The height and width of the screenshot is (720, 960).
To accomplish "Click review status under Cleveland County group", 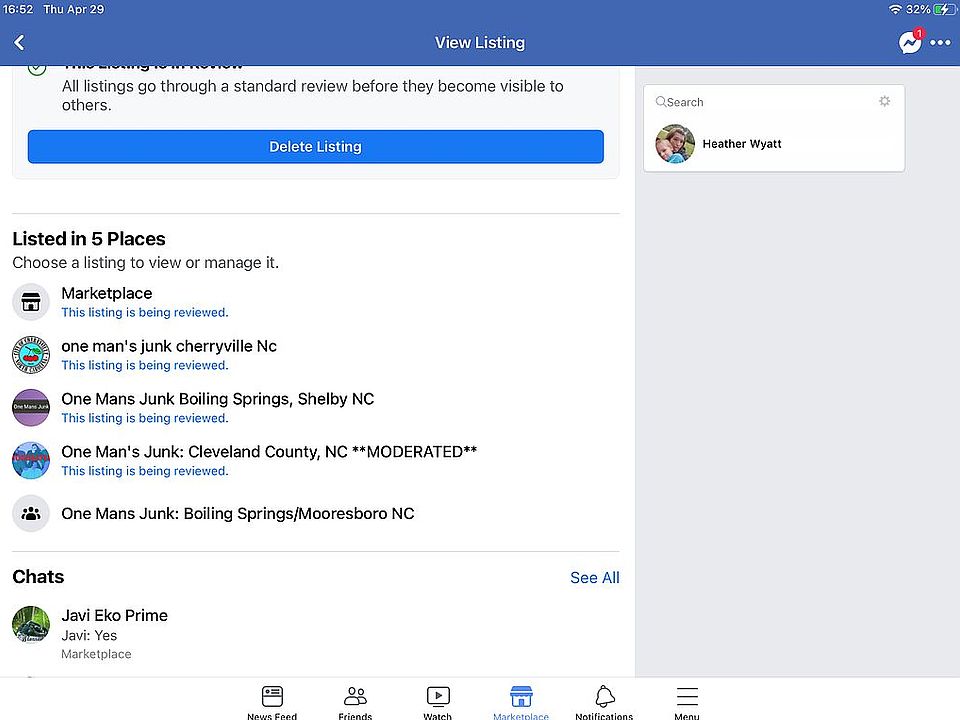I will point(145,471).
